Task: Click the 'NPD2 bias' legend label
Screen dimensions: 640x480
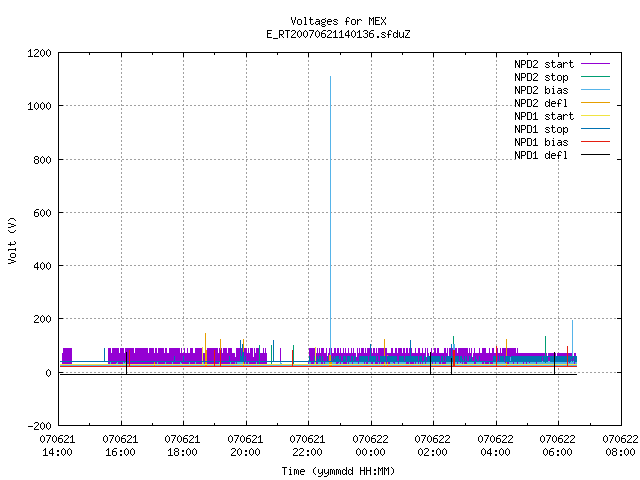Action: pyautogui.click(x=541, y=90)
